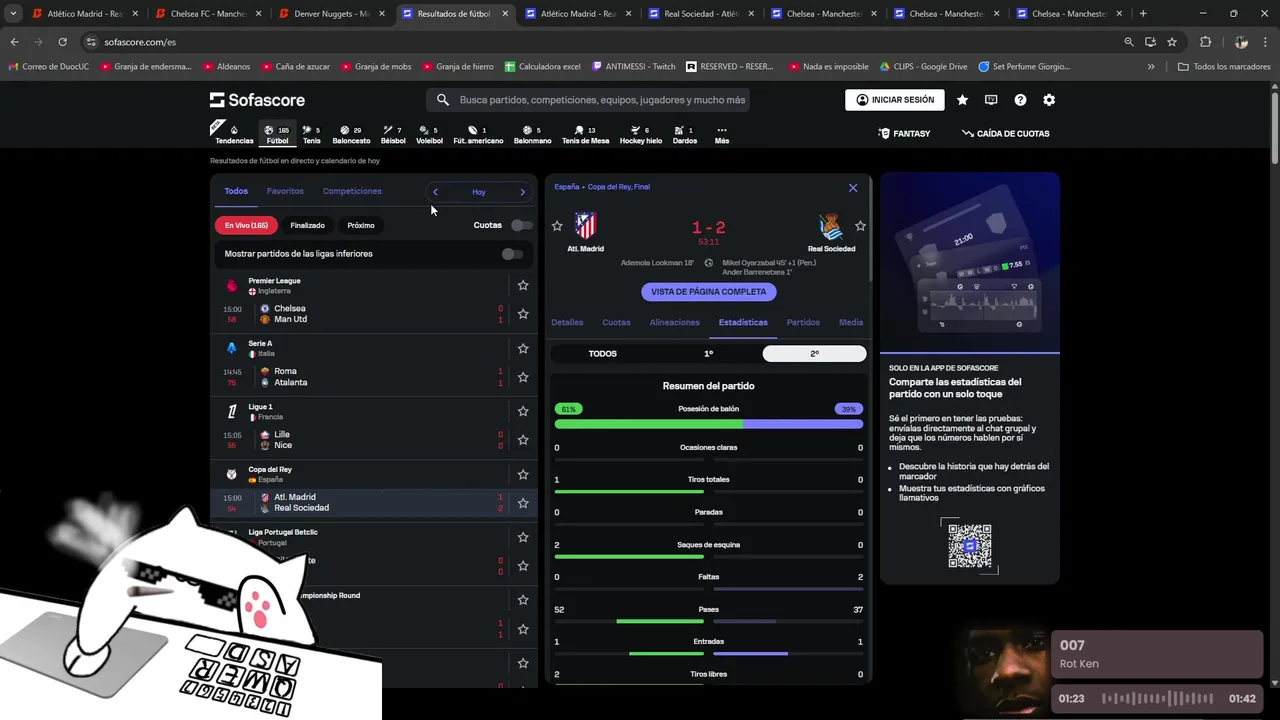
Task: Click the audio player progress waveform
Action: (x=1157, y=699)
